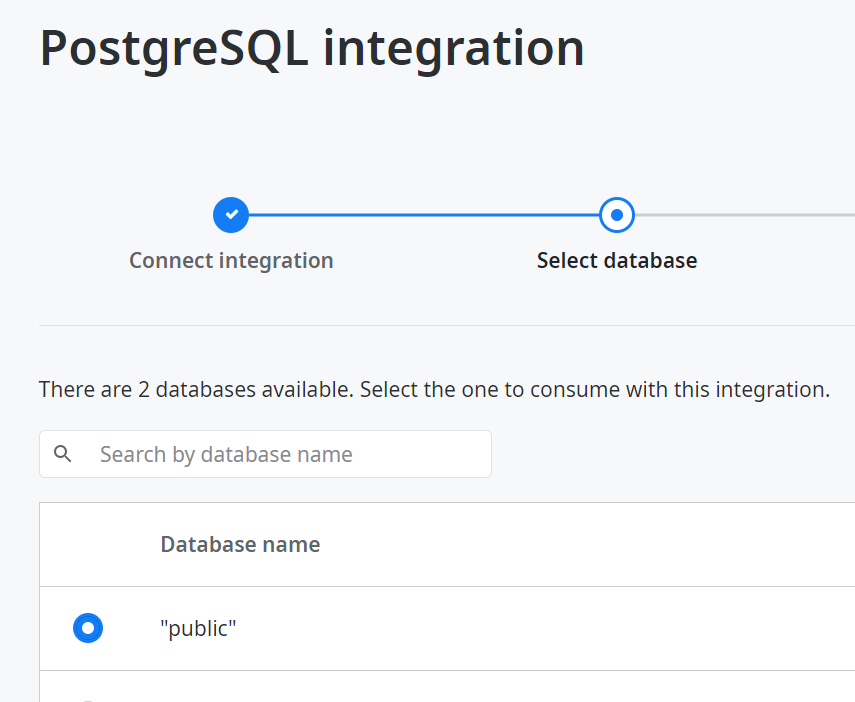This screenshot has height=702, width=855.
Task: Click the empty header cell above radio buttons
Action: pos(88,544)
